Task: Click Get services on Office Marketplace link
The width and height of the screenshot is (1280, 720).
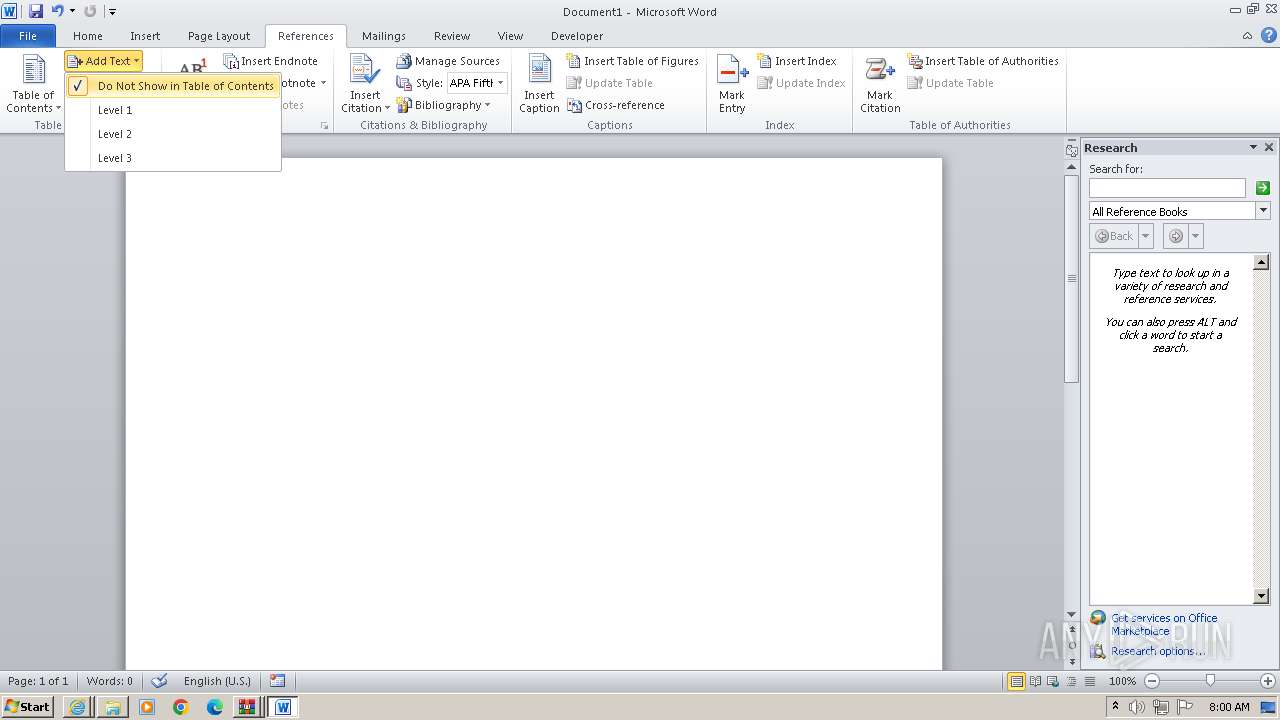Action: coord(1164,624)
